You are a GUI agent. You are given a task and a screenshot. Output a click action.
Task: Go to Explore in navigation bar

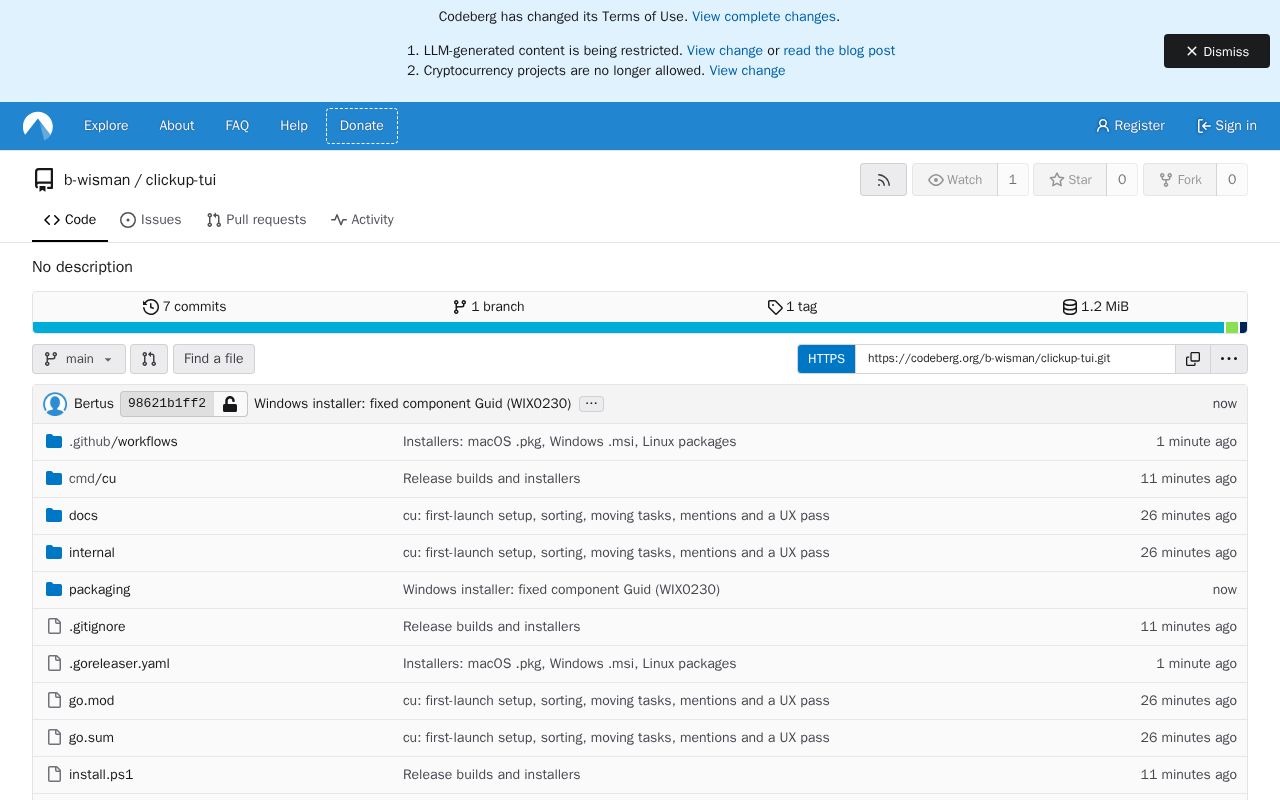(106, 126)
